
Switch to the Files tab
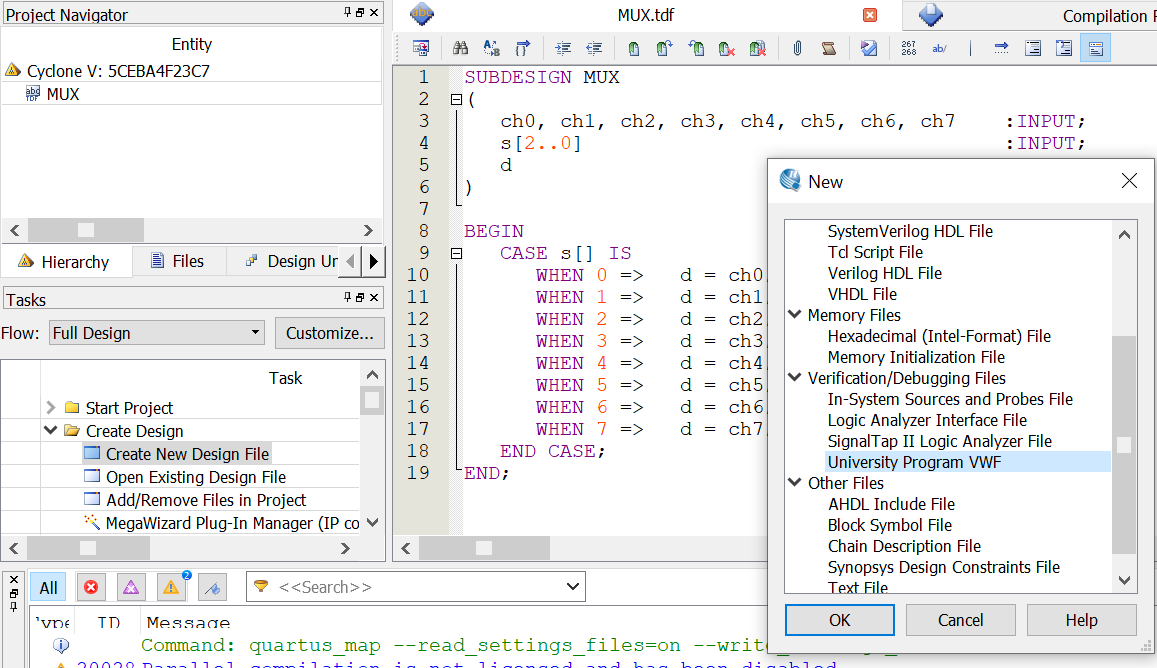pos(178,261)
